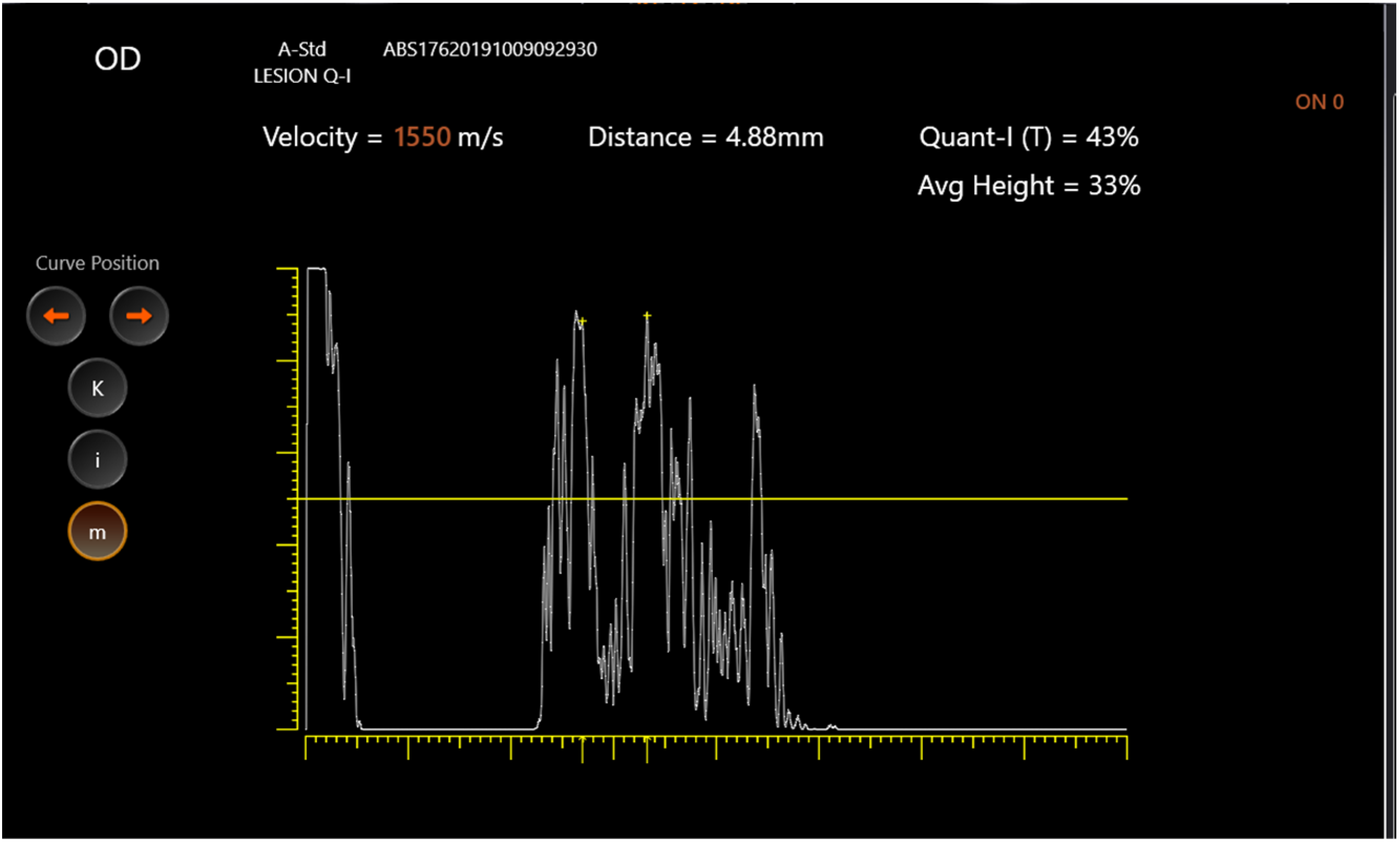Image resolution: width=1400 pixels, height=843 pixels.
Task: Click the Quant-I (T) = 43% readout
Action: point(1028,138)
